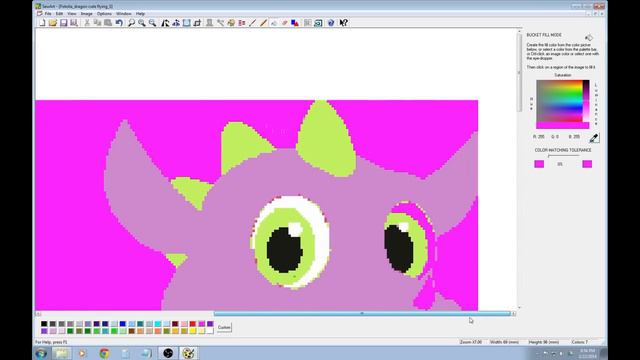The width and height of the screenshot is (640, 360).
Task: Select the thin line drawing tool
Action: tap(252, 23)
